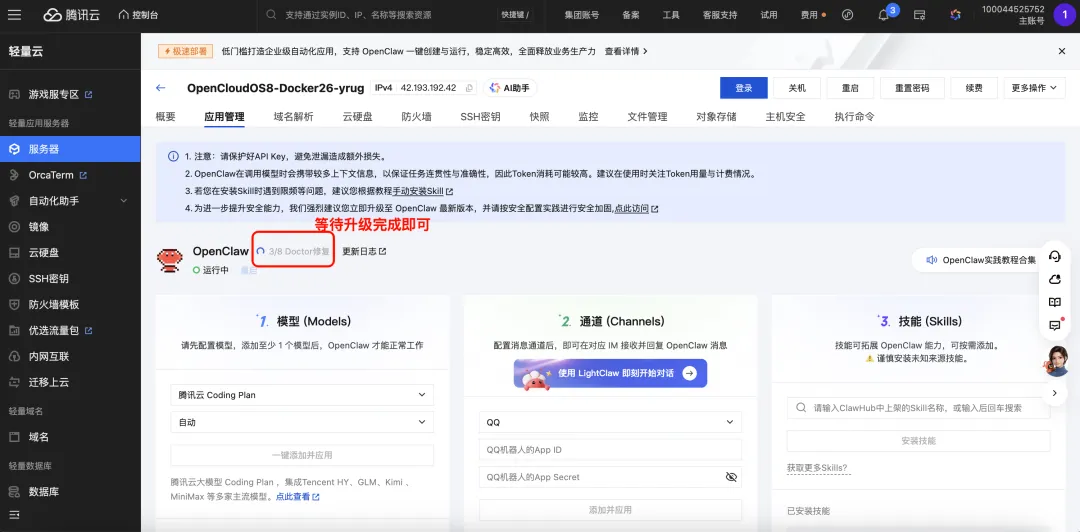Focus the ClawHub Skill search field
1080x532 pixels.
[918, 408]
